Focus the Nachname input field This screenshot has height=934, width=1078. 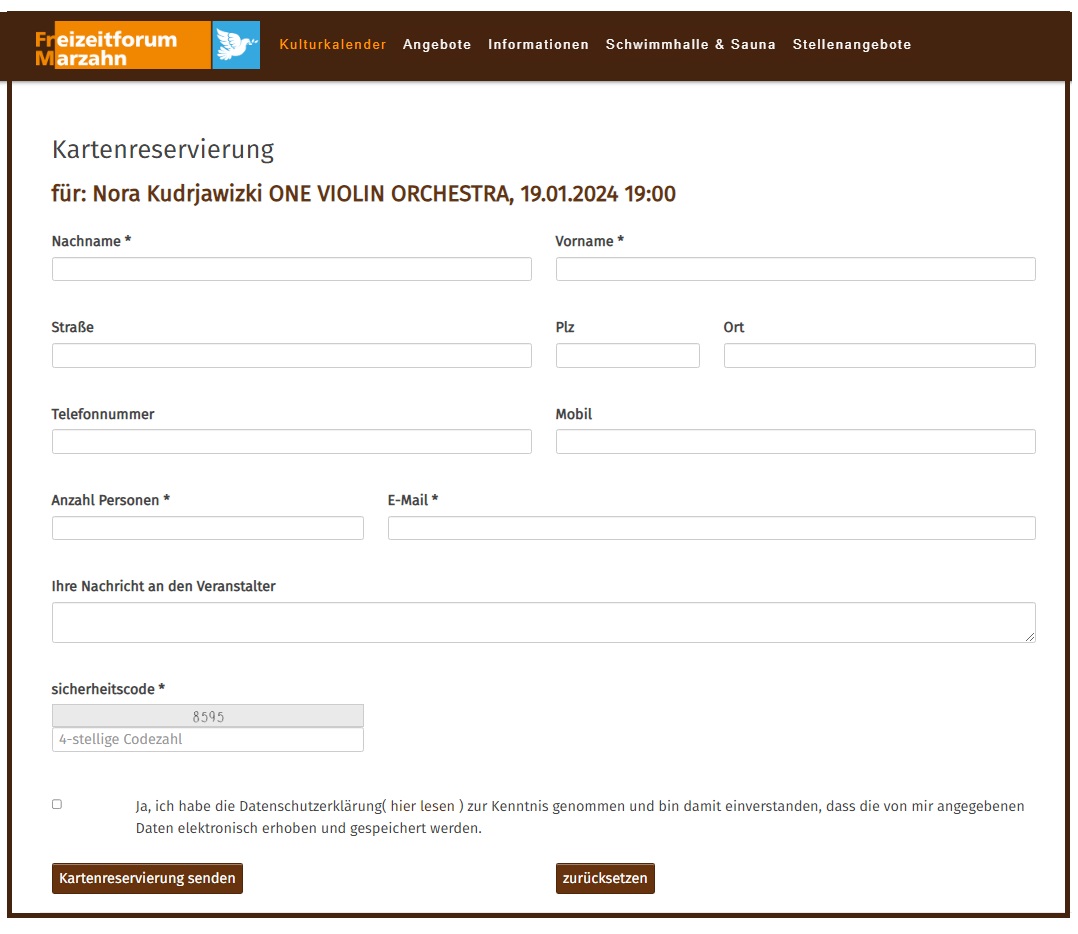pyautogui.click(x=292, y=269)
